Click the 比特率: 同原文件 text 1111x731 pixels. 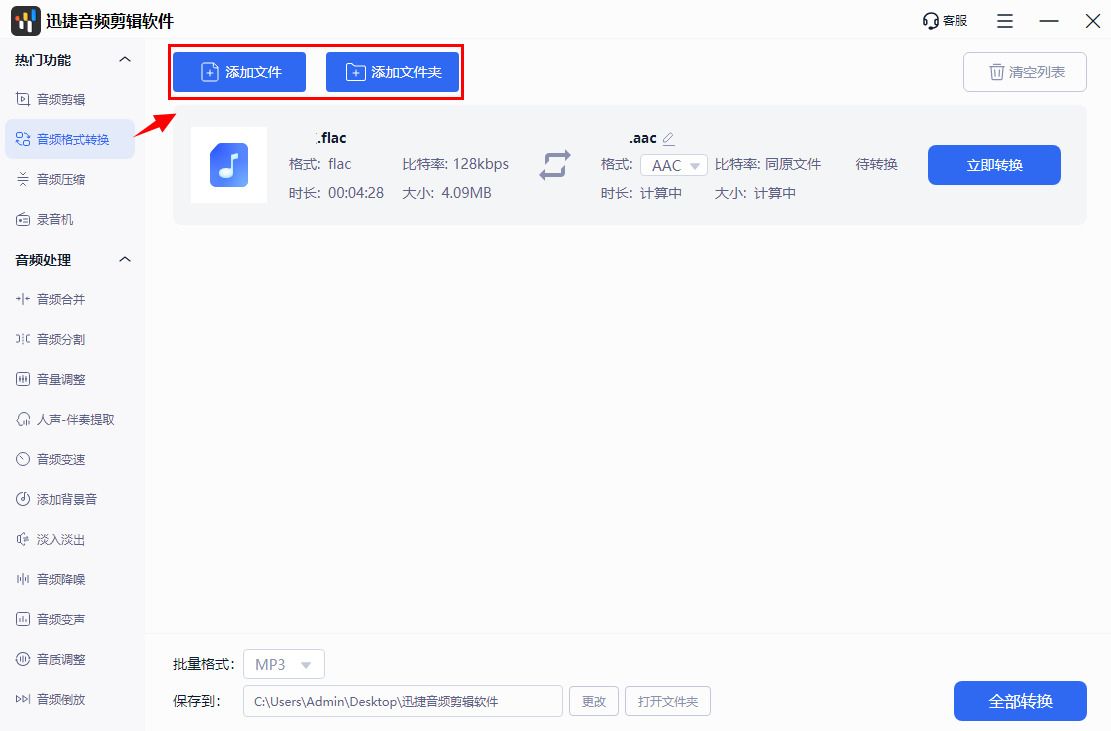coord(767,164)
